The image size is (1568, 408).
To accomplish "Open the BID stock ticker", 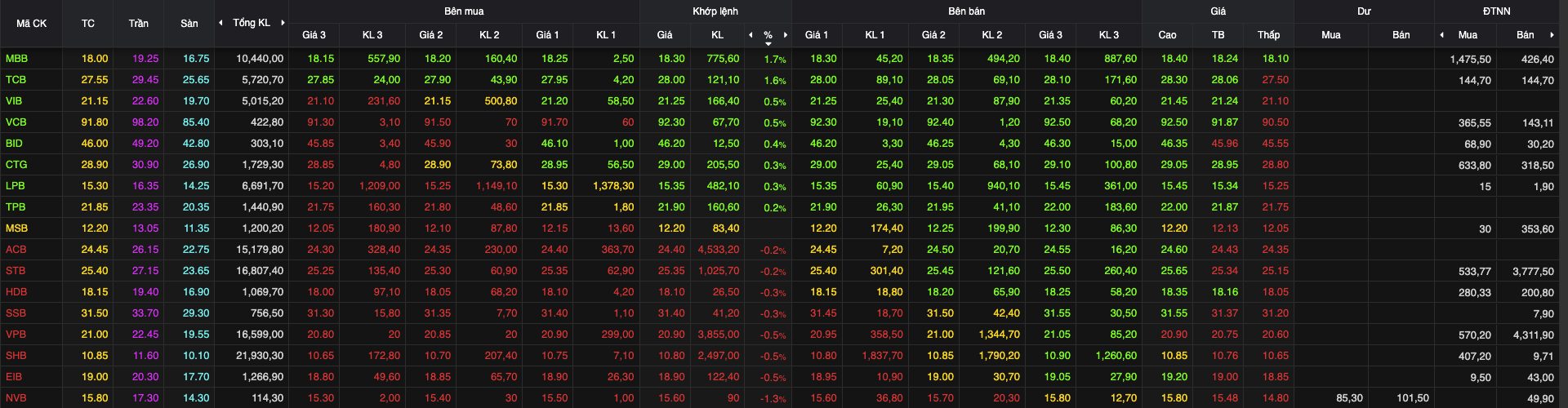I will coord(14,144).
